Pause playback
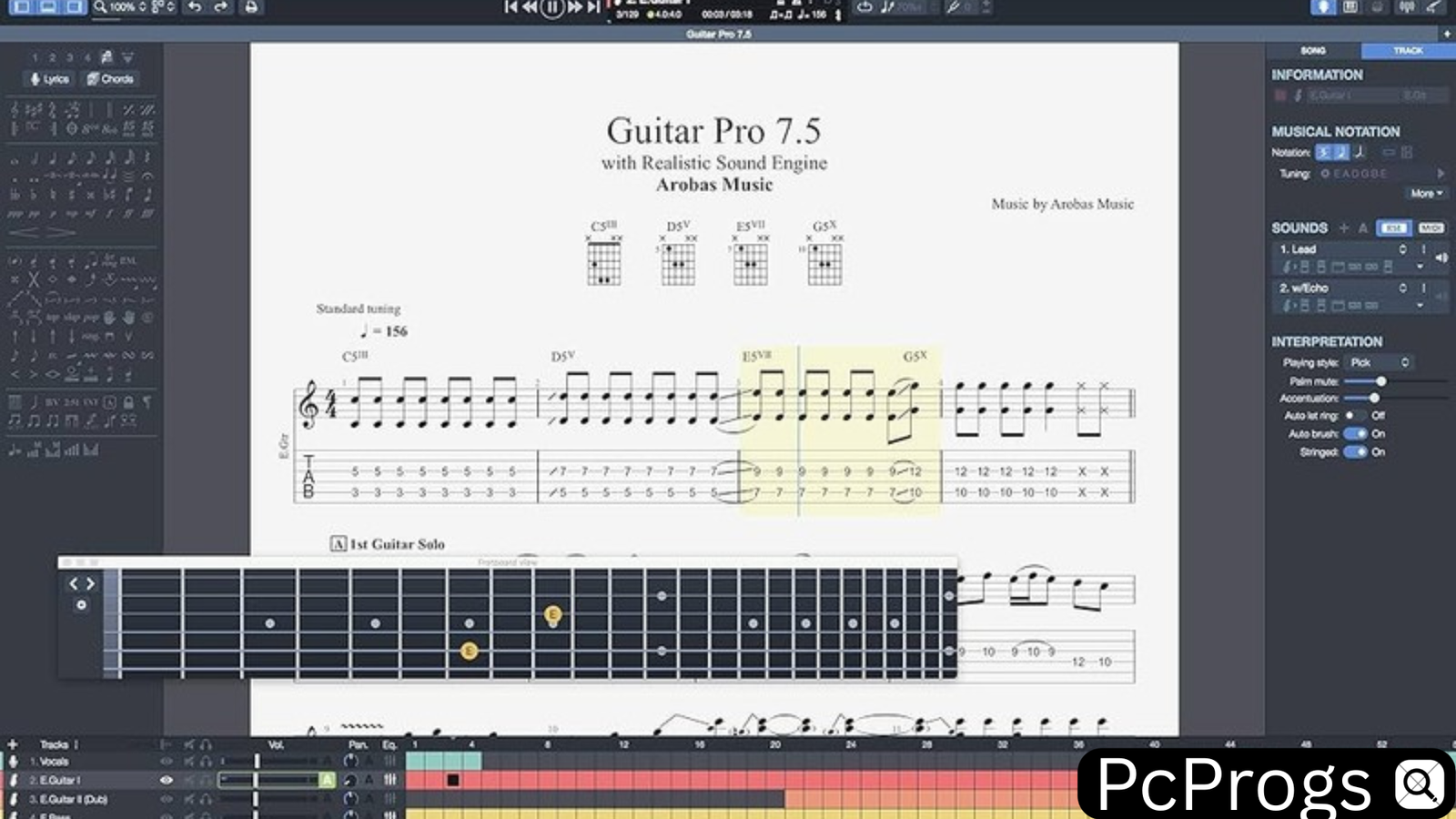The image size is (1456, 819). click(551, 7)
